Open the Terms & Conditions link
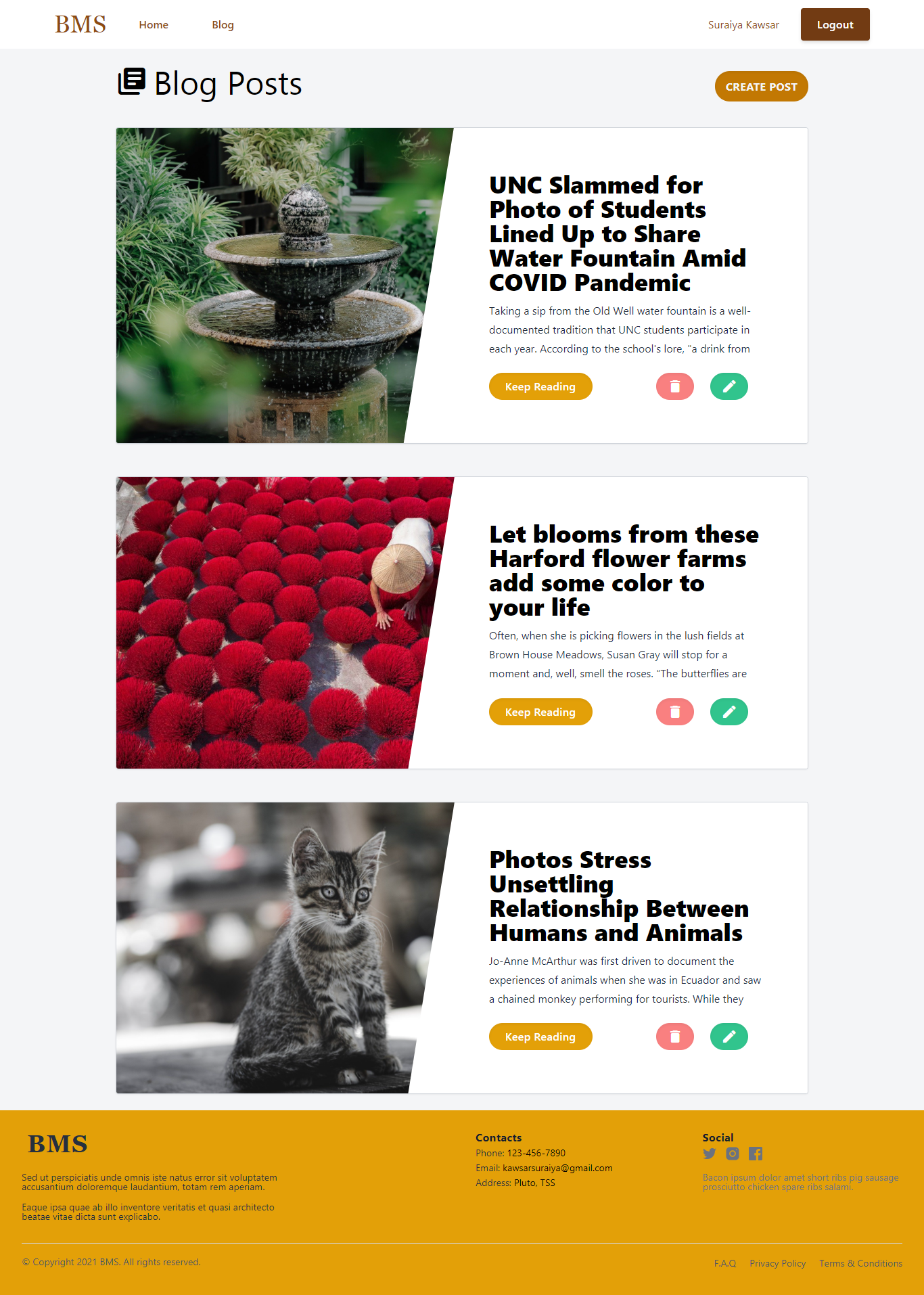The height and width of the screenshot is (1295, 924). coord(860,1263)
